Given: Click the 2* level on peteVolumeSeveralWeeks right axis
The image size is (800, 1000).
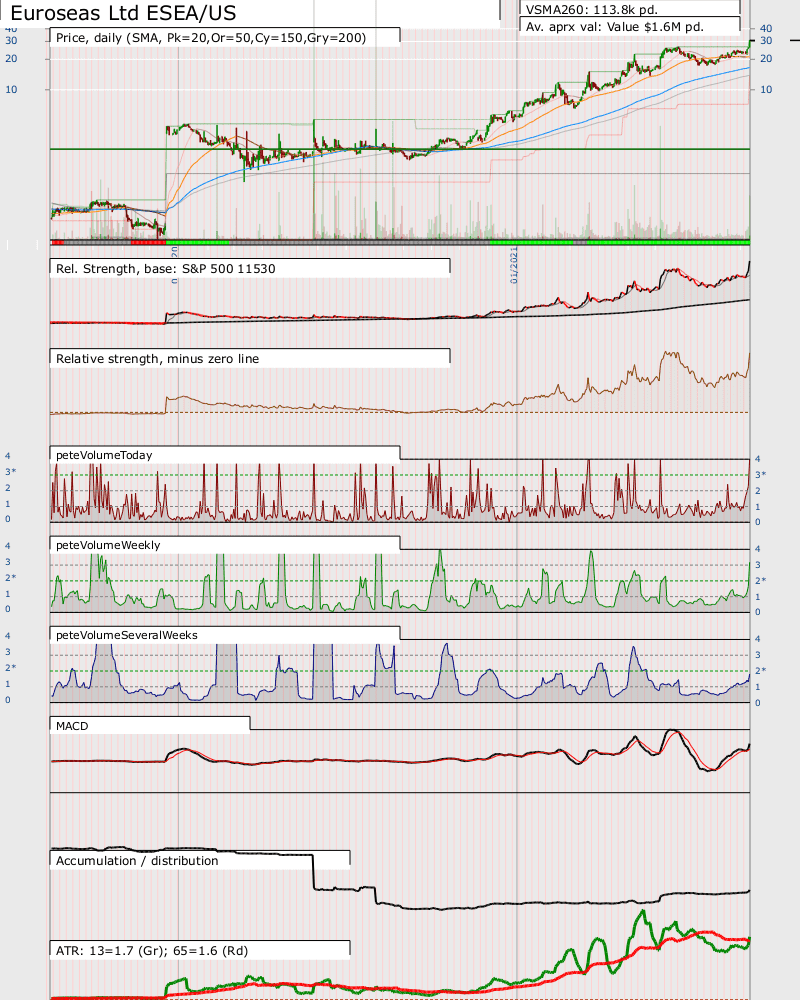Looking at the screenshot, I should (760, 670).
